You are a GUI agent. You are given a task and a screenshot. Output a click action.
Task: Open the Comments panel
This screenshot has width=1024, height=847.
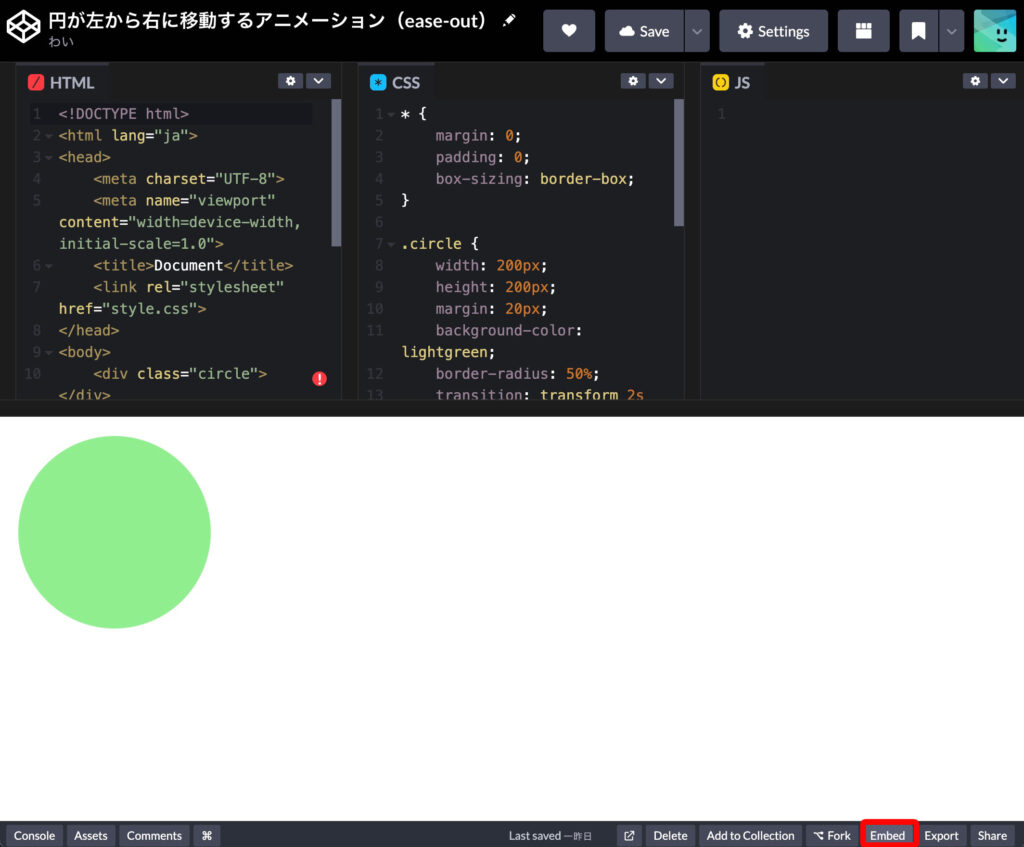coord(154,835)
